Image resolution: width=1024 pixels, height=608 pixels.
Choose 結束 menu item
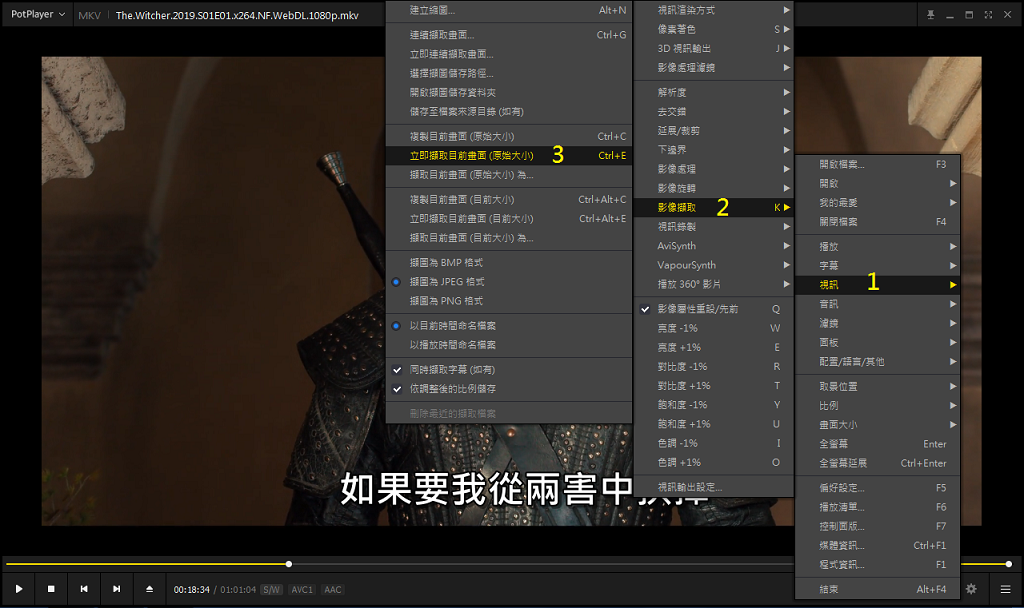point(878,589)
